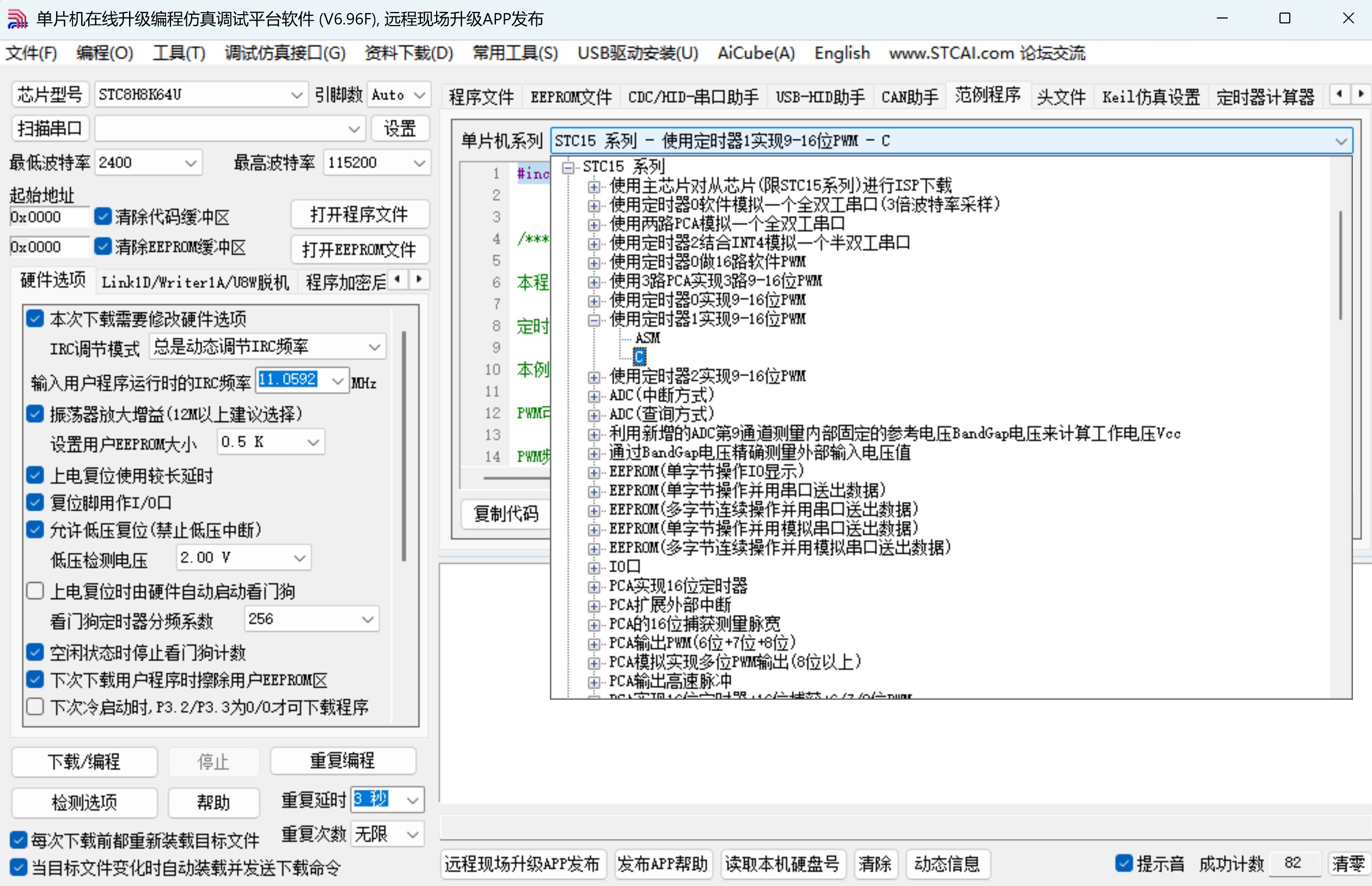Open the 芯片型号 dropdown showing STC8H8K64U
Viewport: 1372px width, 886px height.
pyautogui.click(x=297, y=94)
